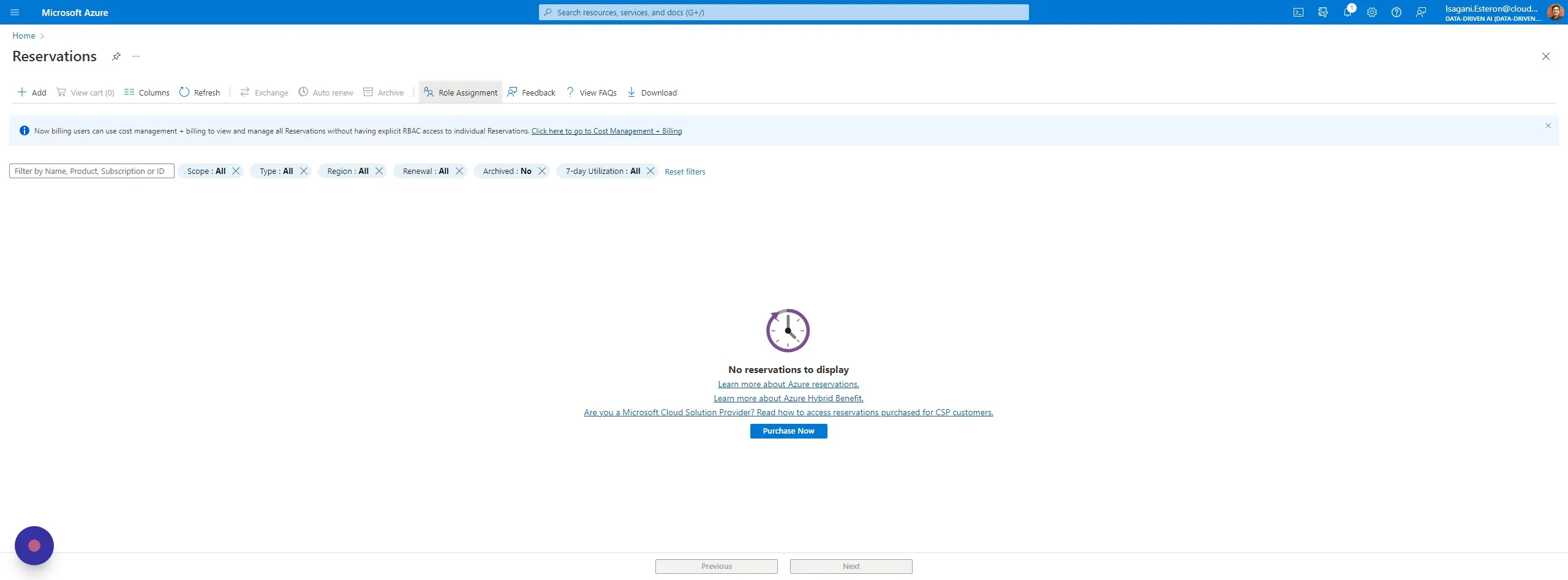Click the Previous page button

coord(717,566)
